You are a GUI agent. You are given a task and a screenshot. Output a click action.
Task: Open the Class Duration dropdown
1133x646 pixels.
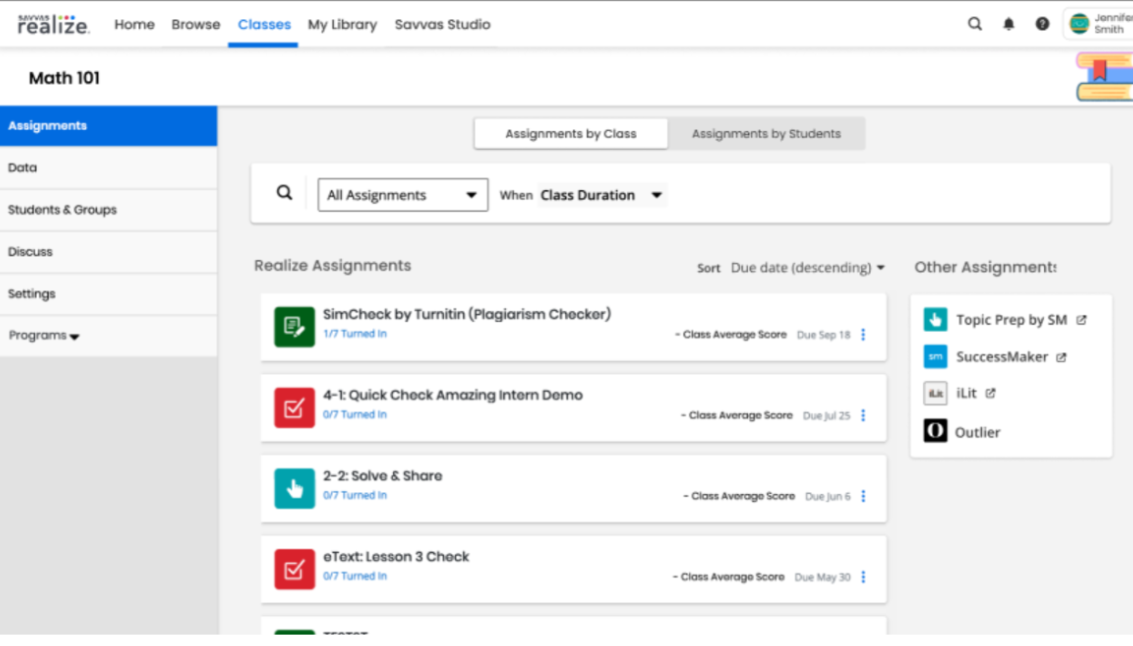601,195
